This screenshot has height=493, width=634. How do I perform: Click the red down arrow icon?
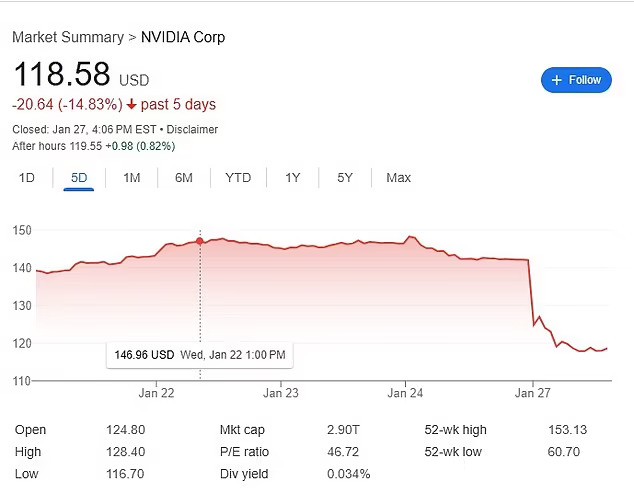click(x=131, y=105)
